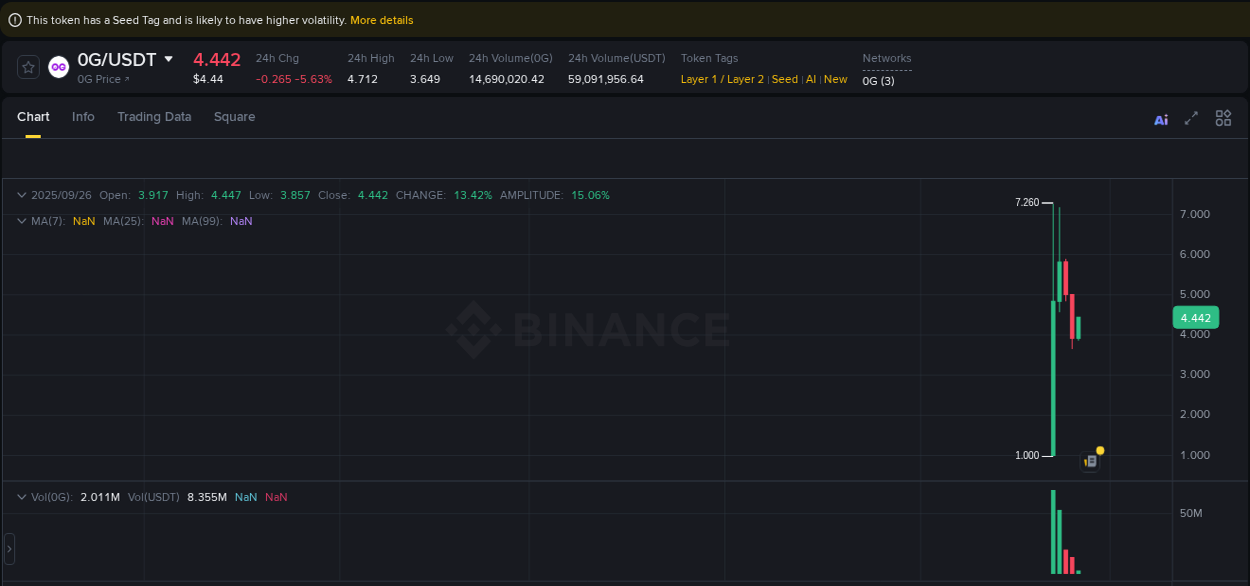The image size is (1250, 586).
Task: Click the green 4.442 price label
Action: (1196, 317)
